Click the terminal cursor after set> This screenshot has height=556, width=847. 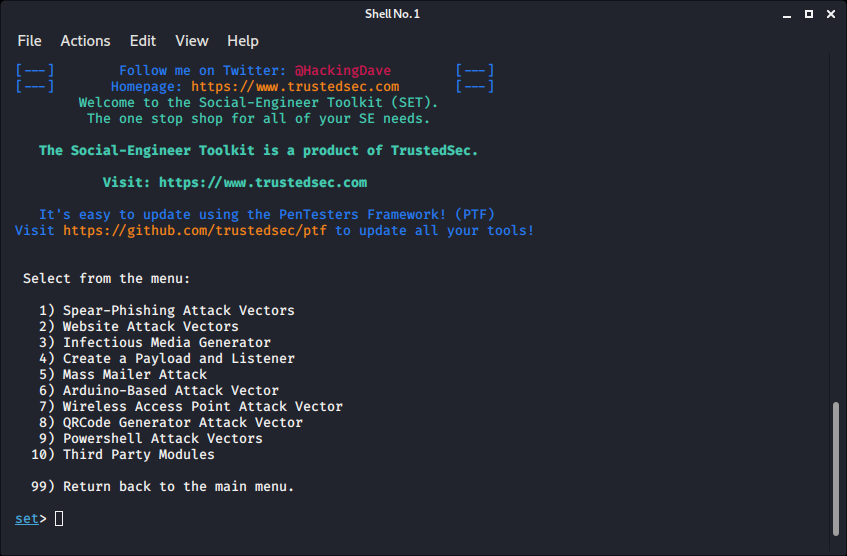point(59,519)
